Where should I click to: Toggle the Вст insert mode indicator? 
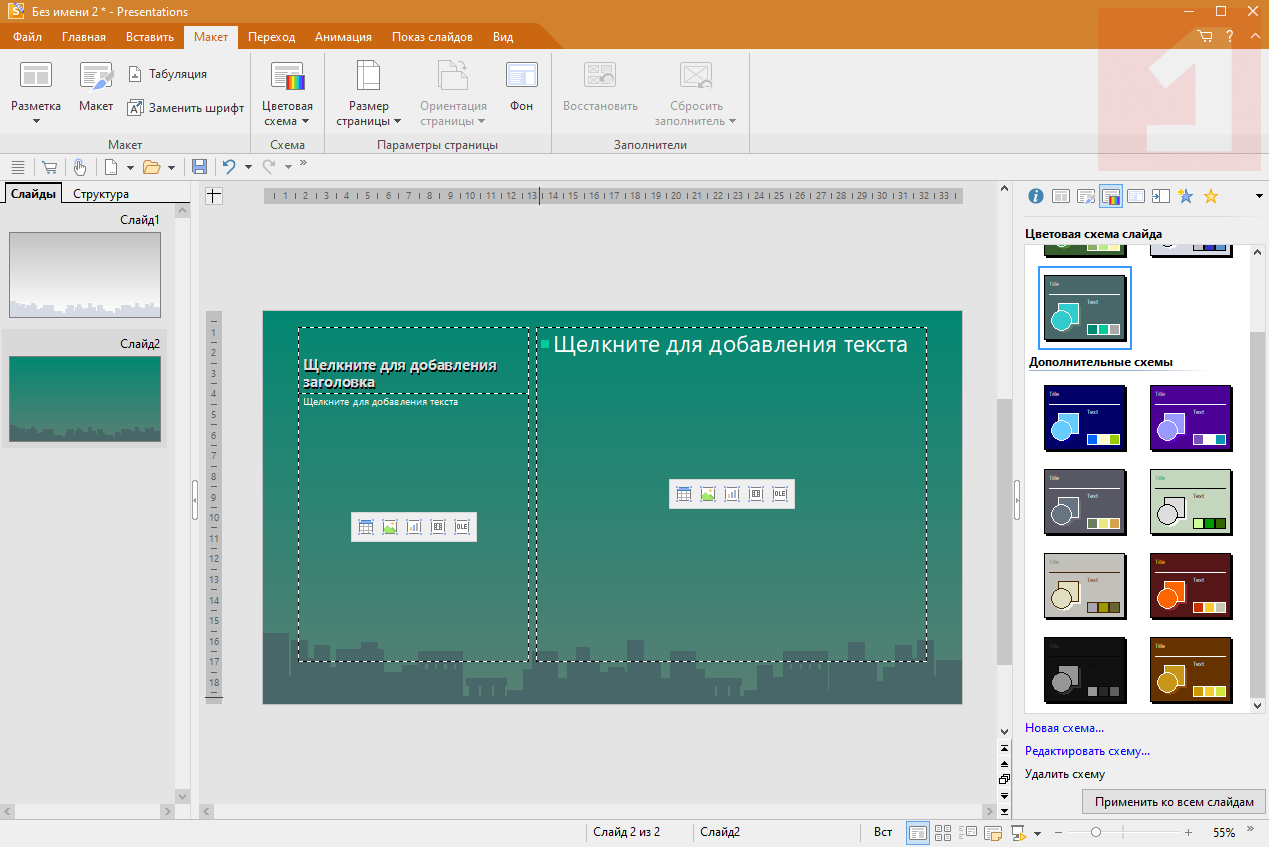(883, 832)
